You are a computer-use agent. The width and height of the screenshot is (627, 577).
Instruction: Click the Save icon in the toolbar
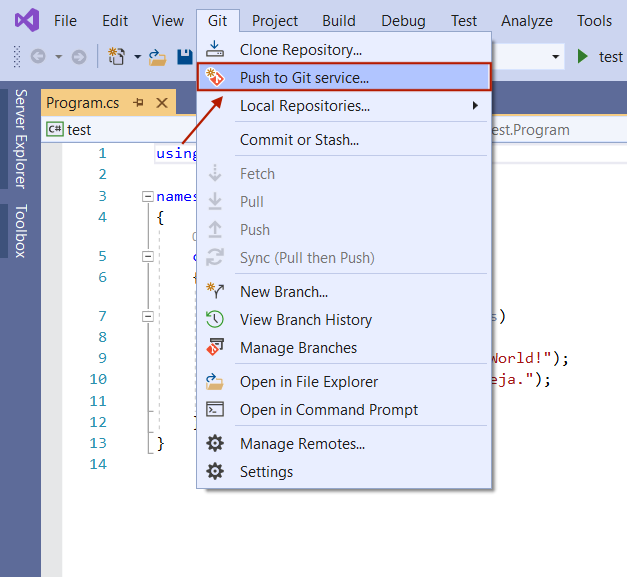click(184, 57)
